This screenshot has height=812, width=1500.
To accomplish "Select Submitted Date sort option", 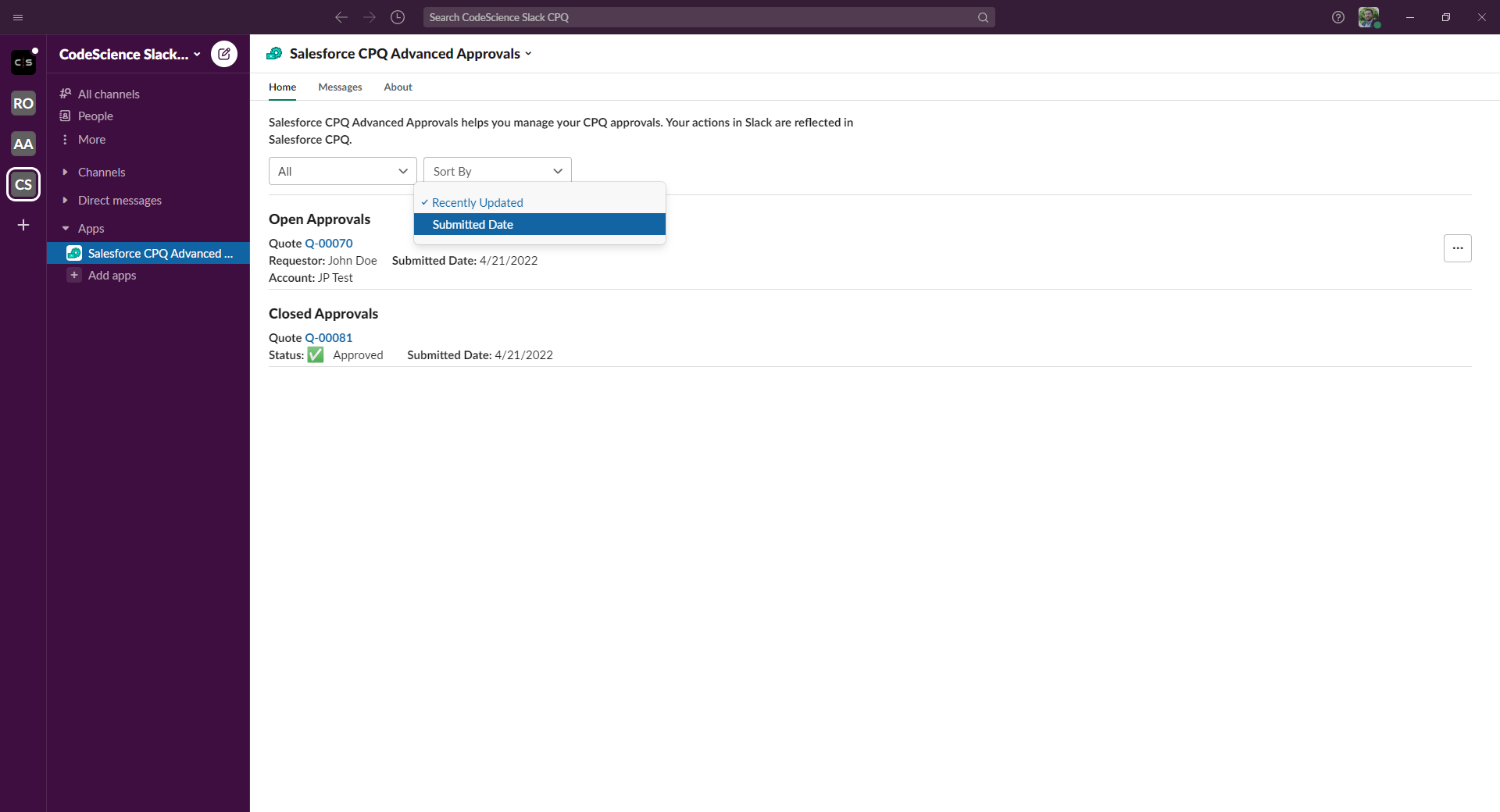I will pos(472,224).
